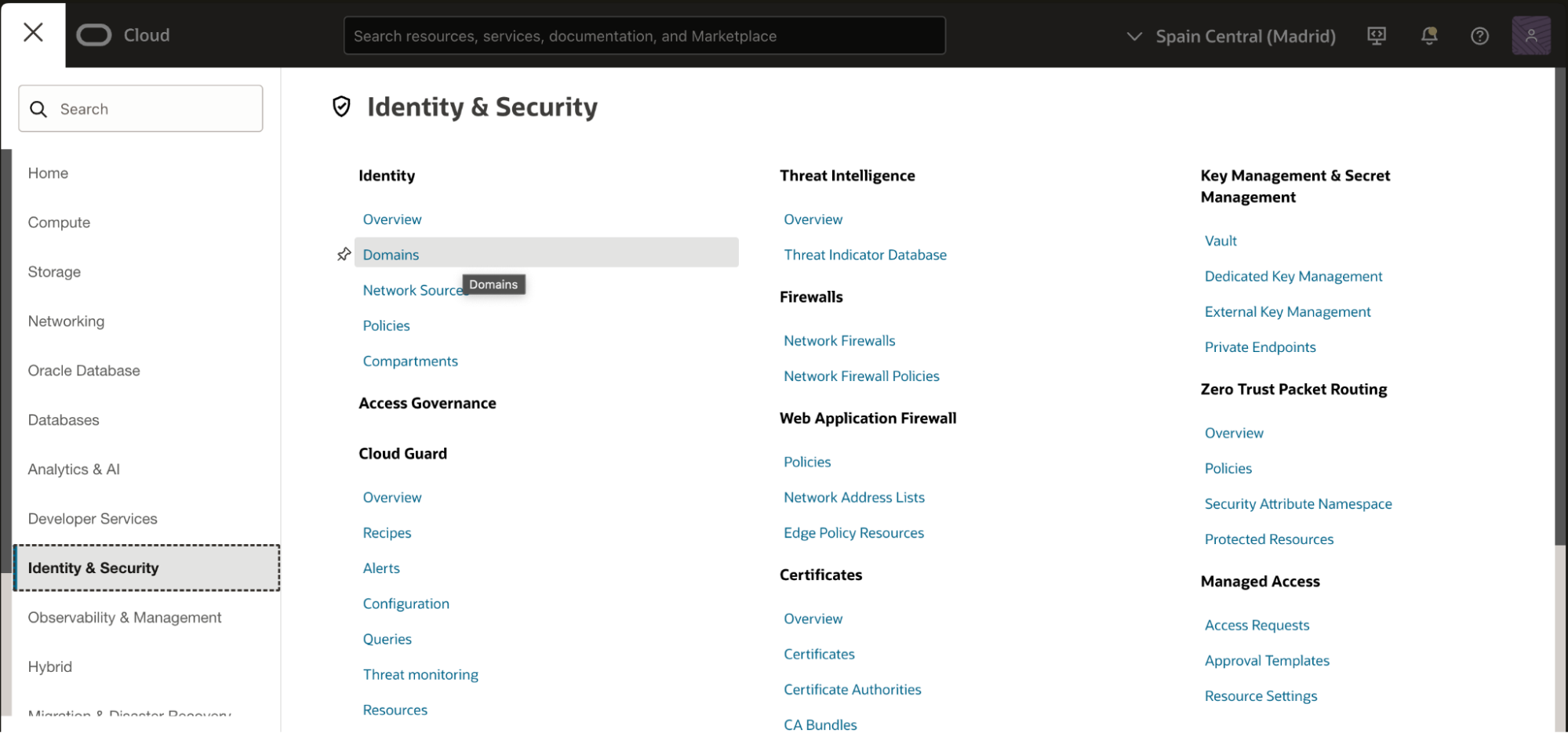Image resolution: width=1568 pixels, height=733 pixels.
Task: Open the CA Bundles link
Action: point(820,725)
